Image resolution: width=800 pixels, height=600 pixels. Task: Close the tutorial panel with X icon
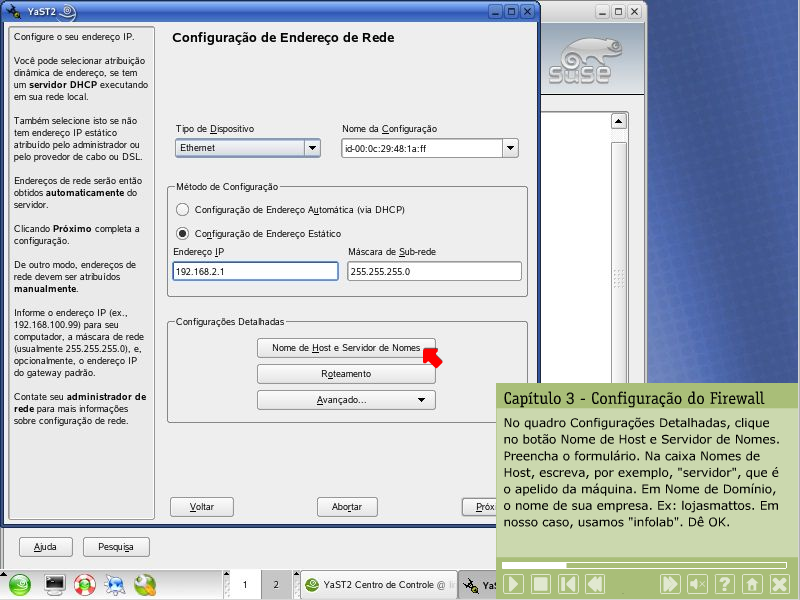[x=780, y=584]
